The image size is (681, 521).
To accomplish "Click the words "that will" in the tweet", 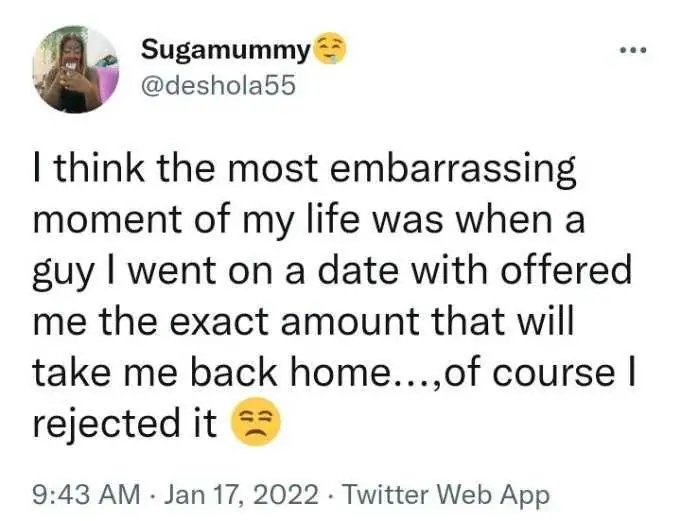I will tap(517, 321).
